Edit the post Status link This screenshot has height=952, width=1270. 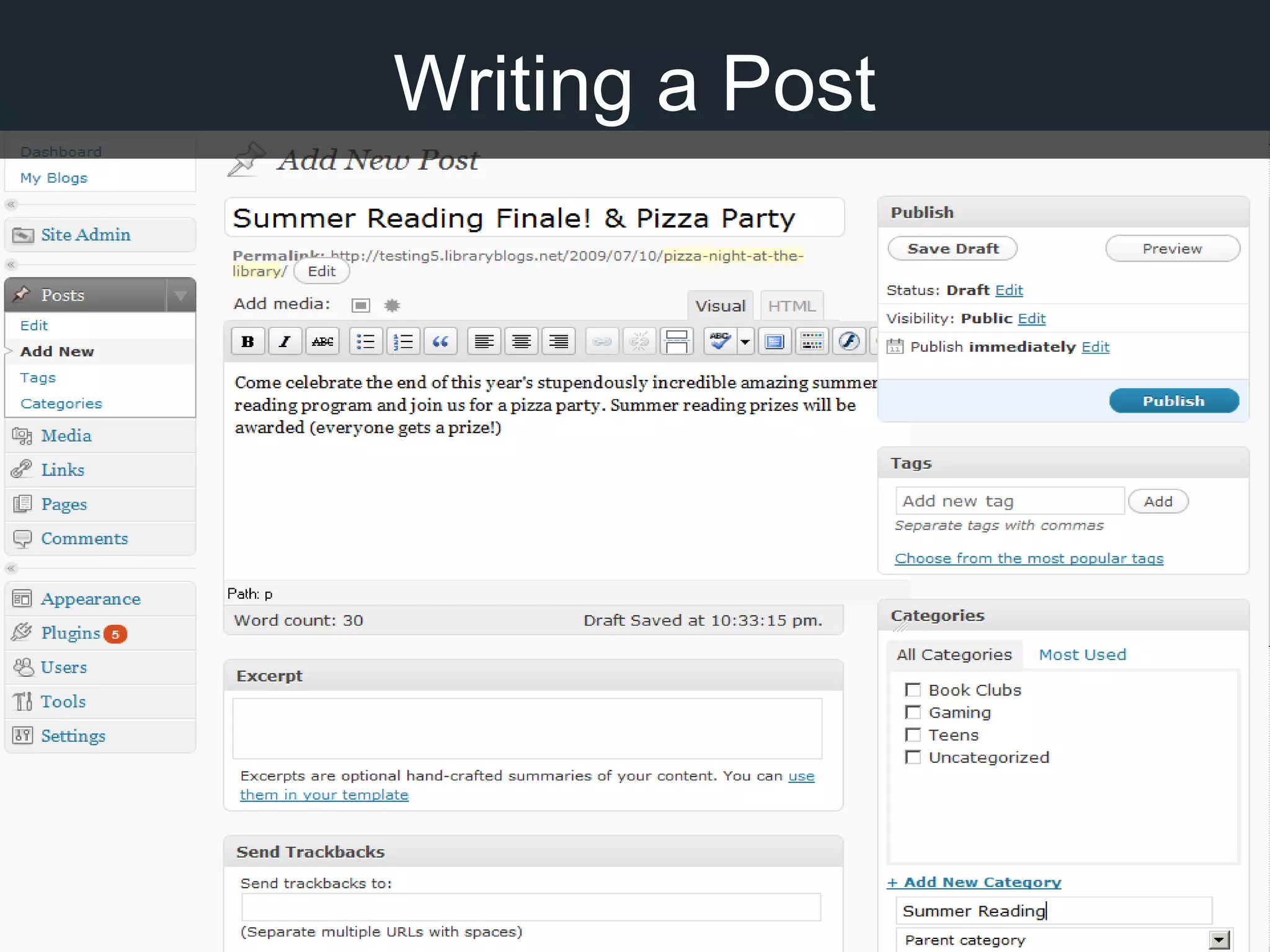tap(1009, 290)
